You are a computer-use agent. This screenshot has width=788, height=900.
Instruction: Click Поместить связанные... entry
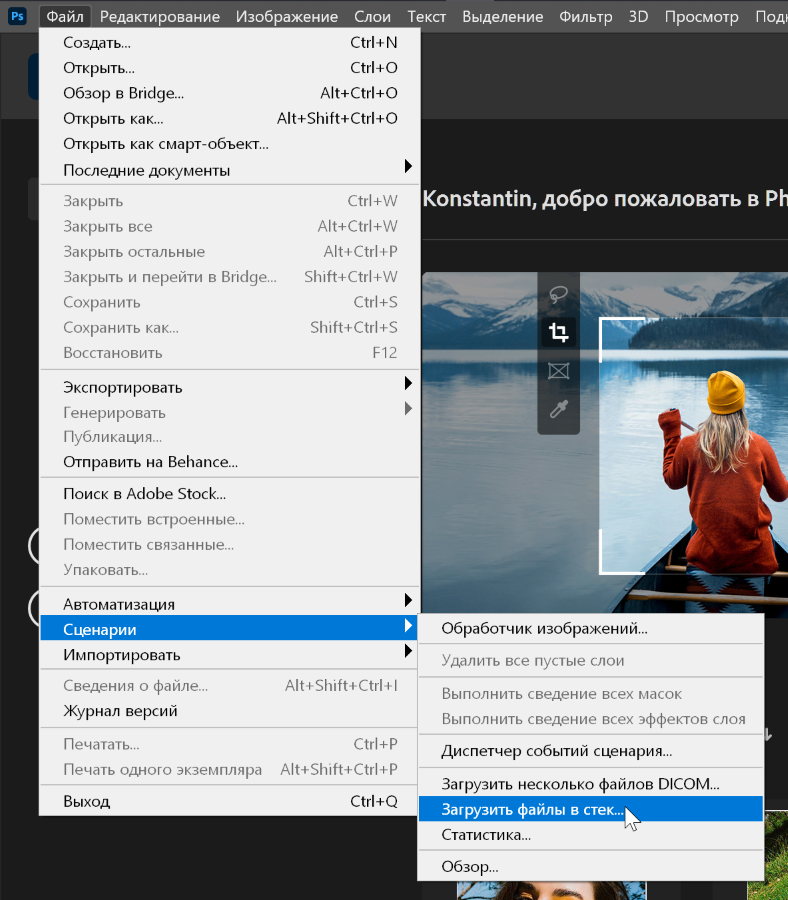(230, 544)
